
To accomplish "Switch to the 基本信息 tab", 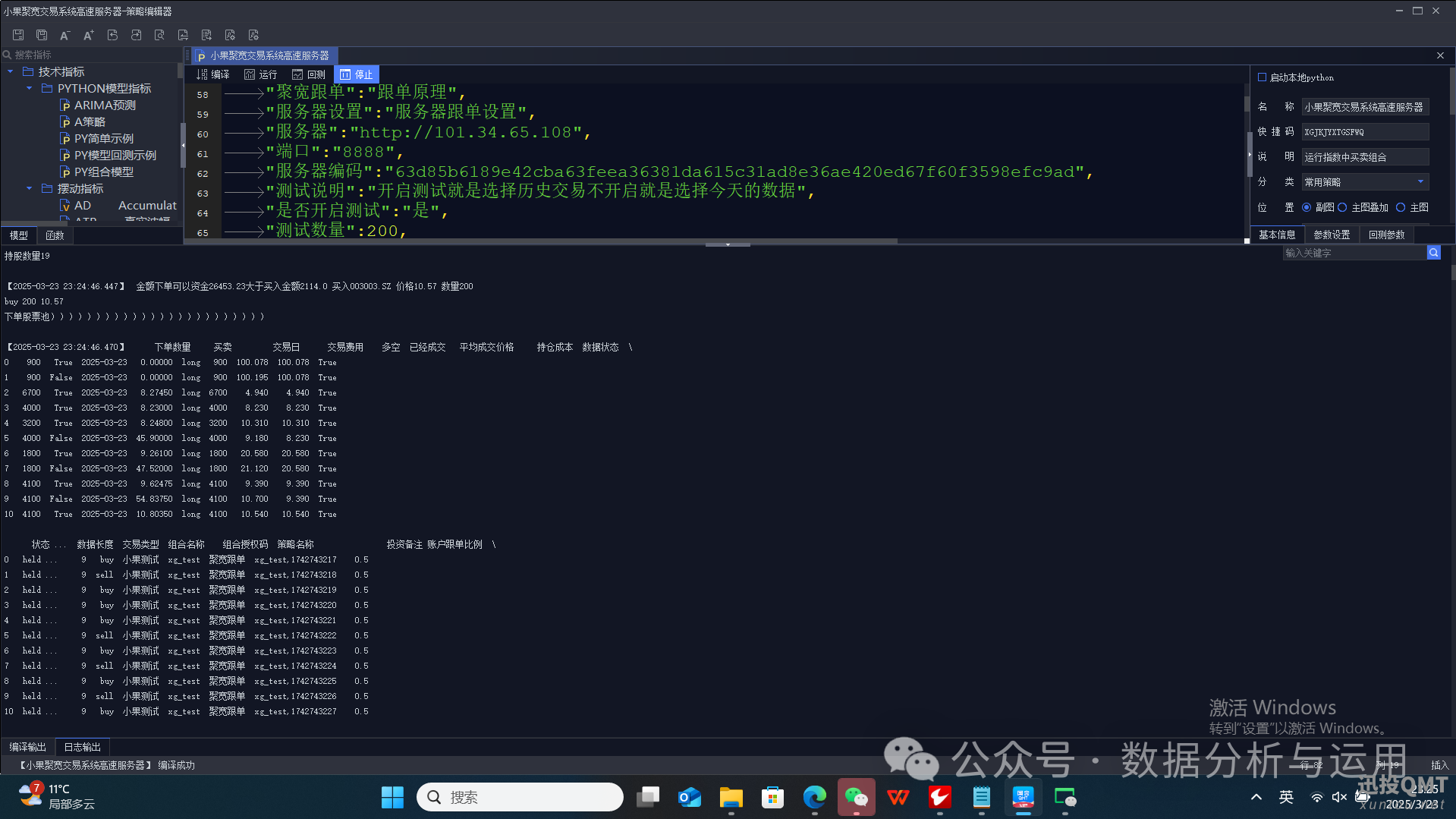I will [1277, 235].
